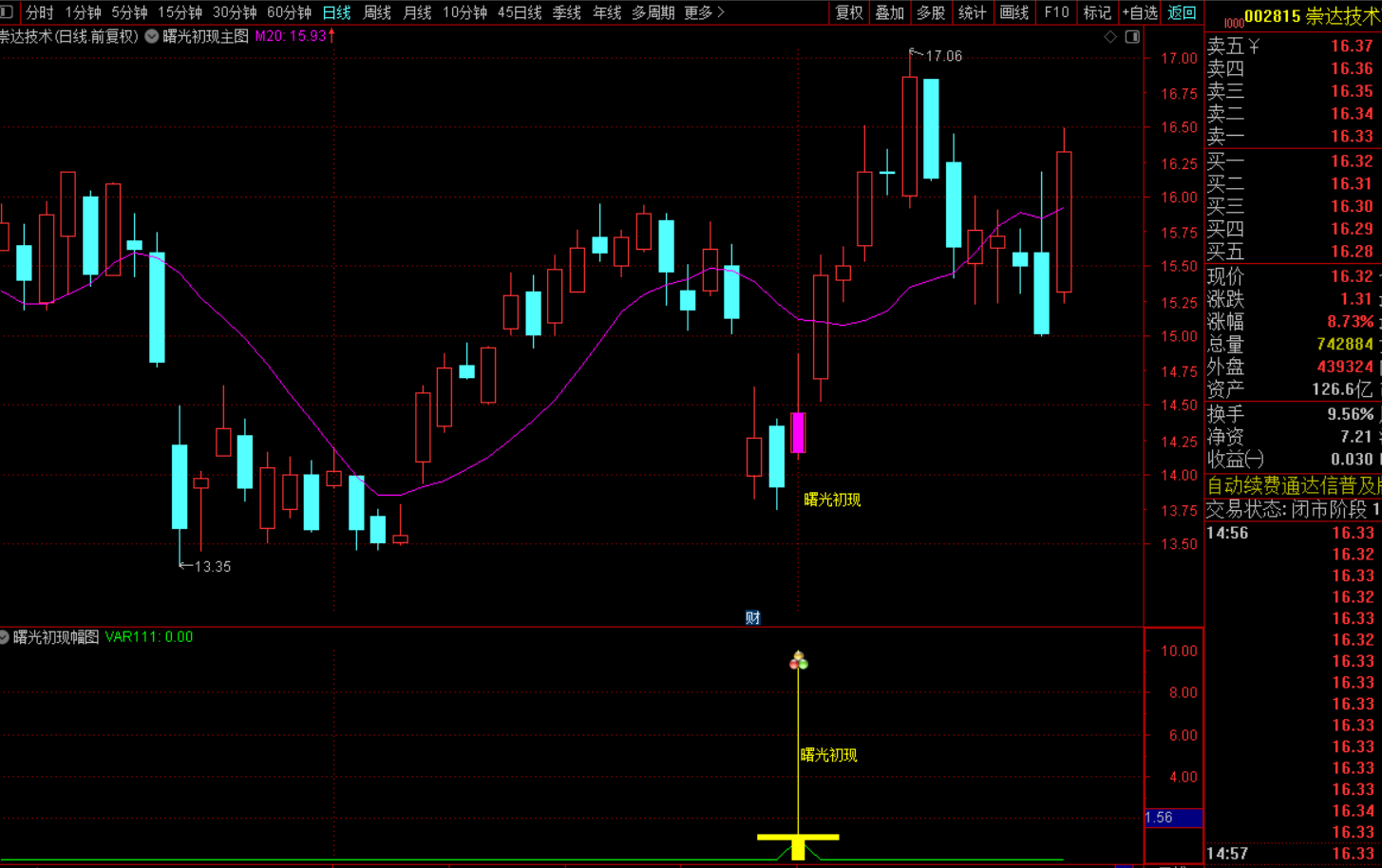Click the diamond icon atop the chart
The height and width of the screenshot is (868, 1382).
tap(1110, 36)
